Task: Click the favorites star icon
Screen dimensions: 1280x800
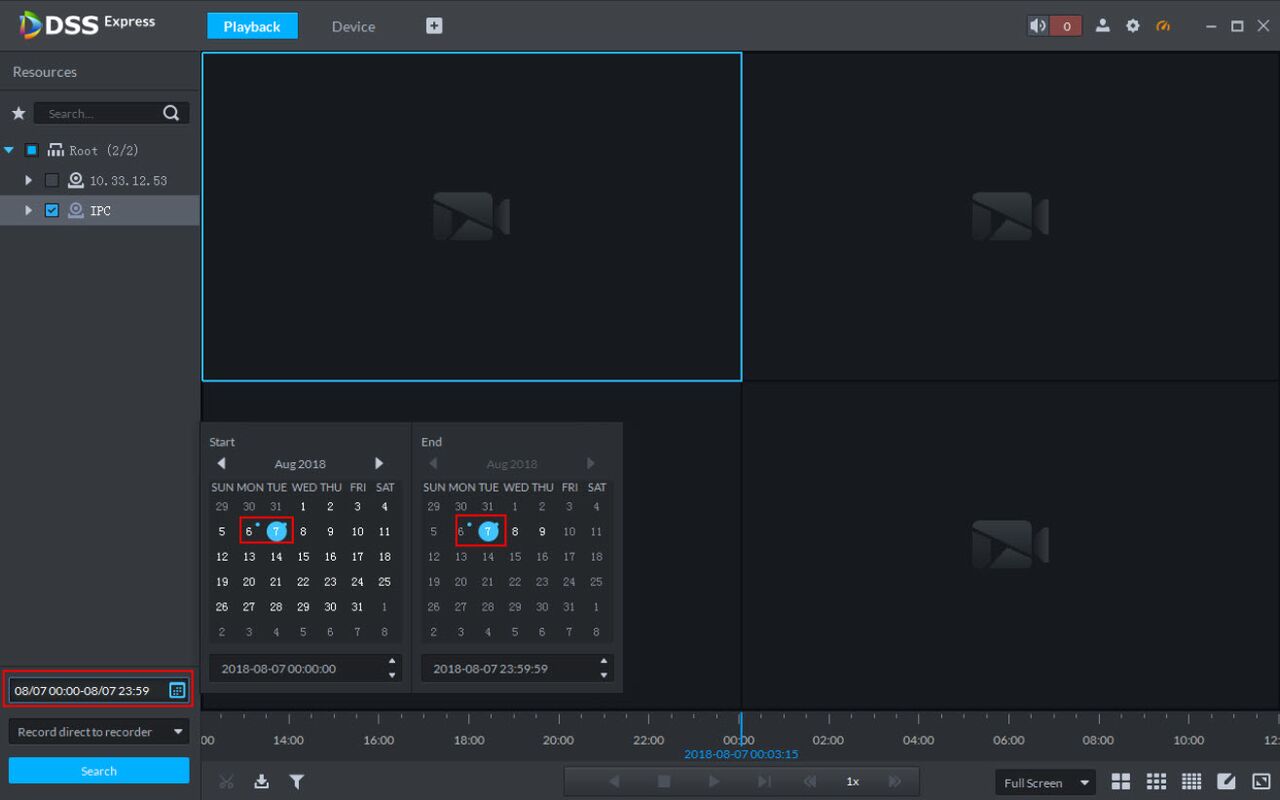Action: point(18,113)
